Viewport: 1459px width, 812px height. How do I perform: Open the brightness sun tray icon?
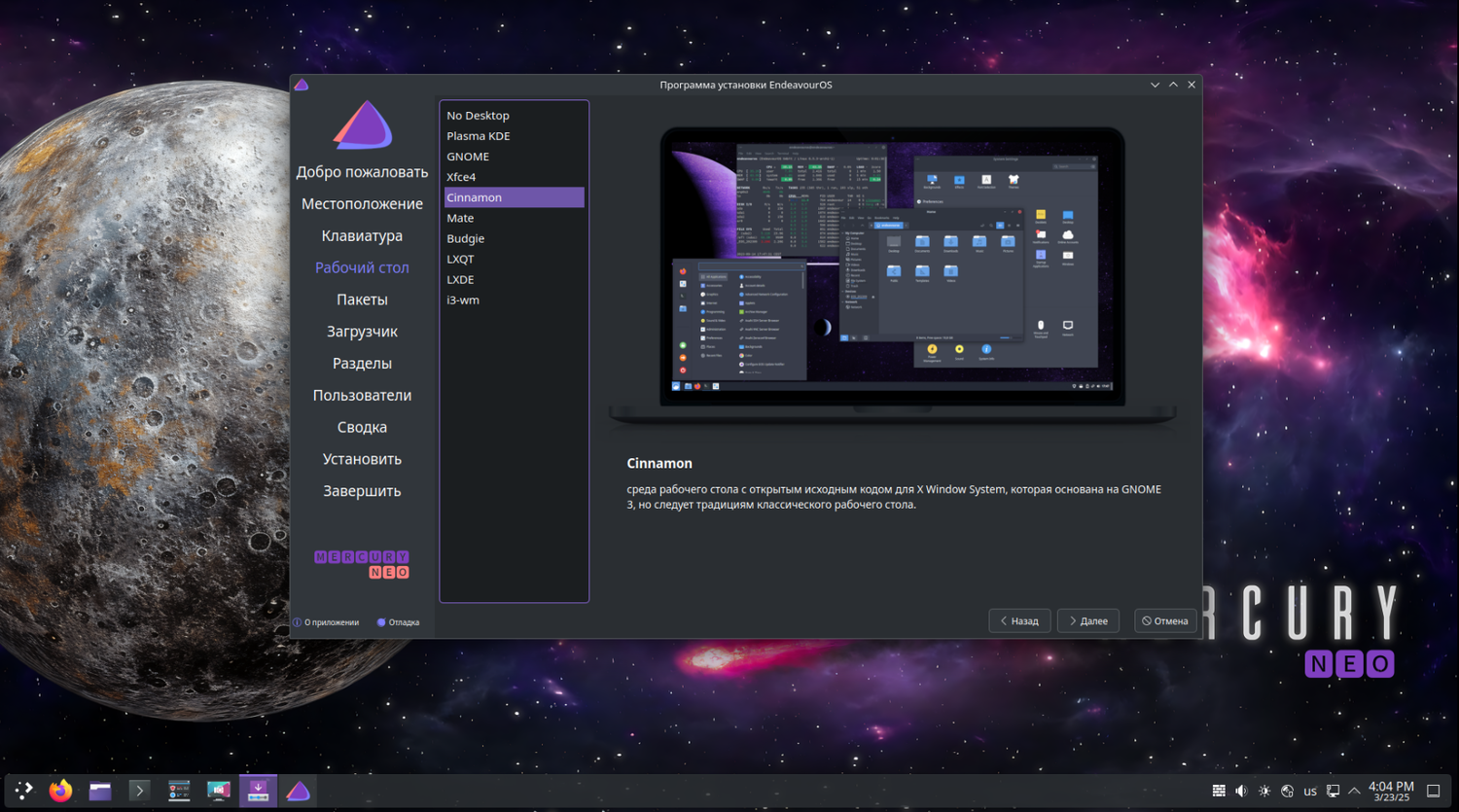click(x=1264, y=792)
